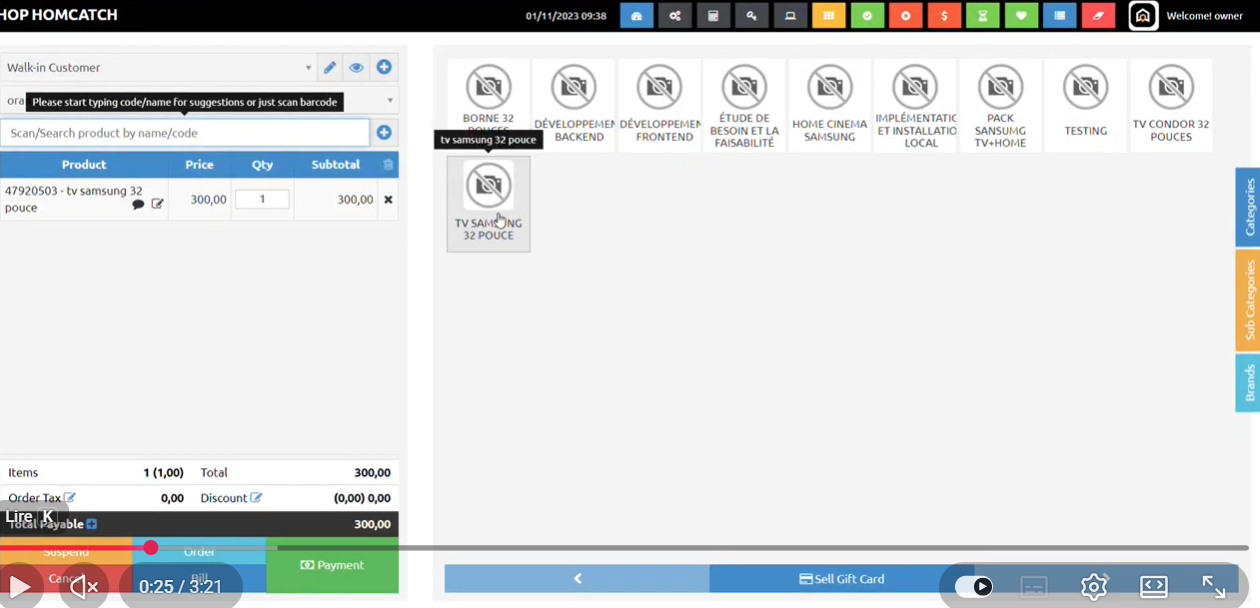The image size is (1260, 608).
Task: Add comment to tv samsung 32 pouce row
Action: pyautogui.click(x=138, y=204)
